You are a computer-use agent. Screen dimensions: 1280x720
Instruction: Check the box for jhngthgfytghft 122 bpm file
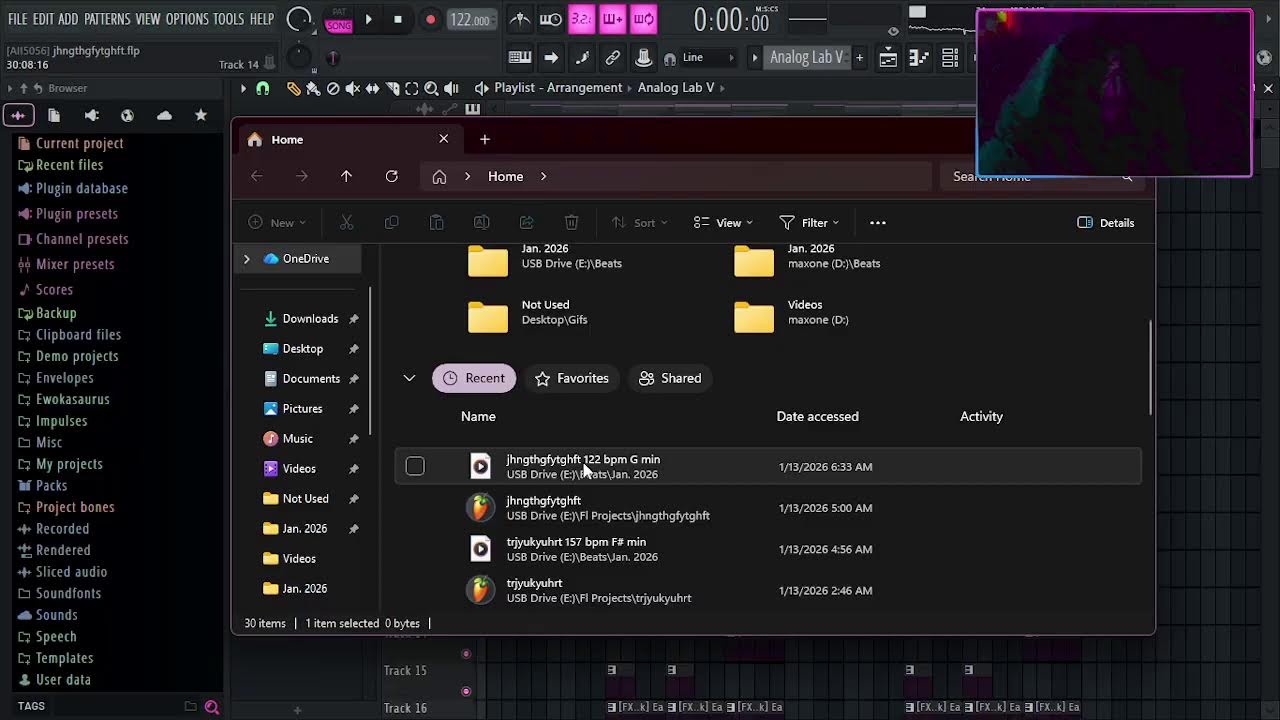pos(415,466)
